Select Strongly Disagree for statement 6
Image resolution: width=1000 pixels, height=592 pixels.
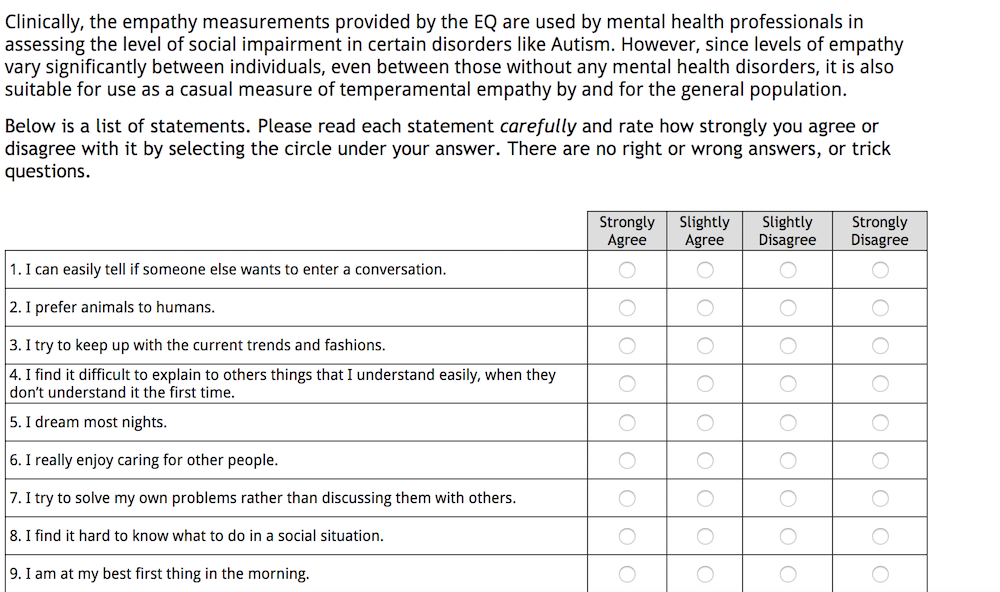880,461
